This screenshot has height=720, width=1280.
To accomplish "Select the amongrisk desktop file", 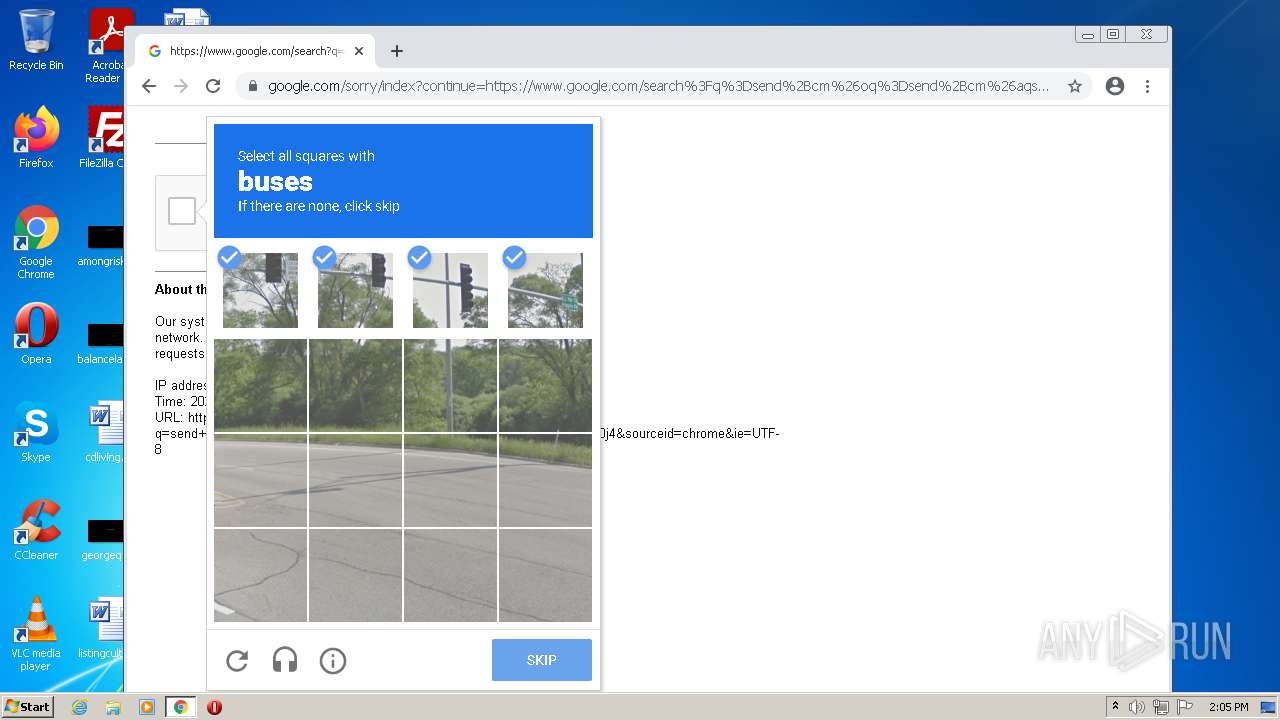I will click(x=102, y=245).
